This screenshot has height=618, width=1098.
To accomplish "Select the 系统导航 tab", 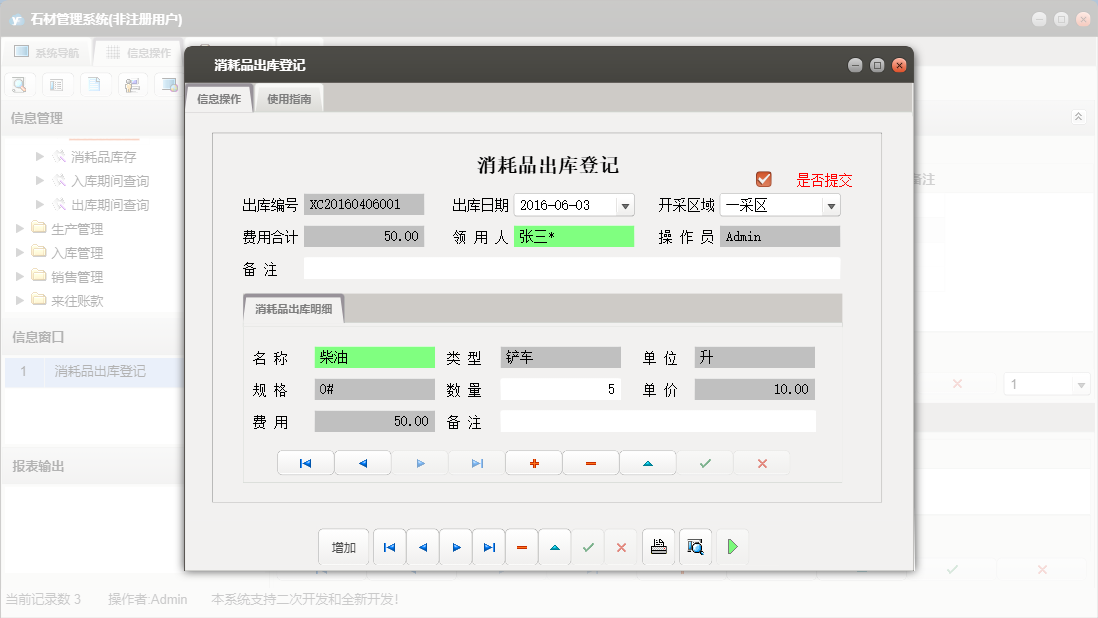I will [x=47, y=51].
